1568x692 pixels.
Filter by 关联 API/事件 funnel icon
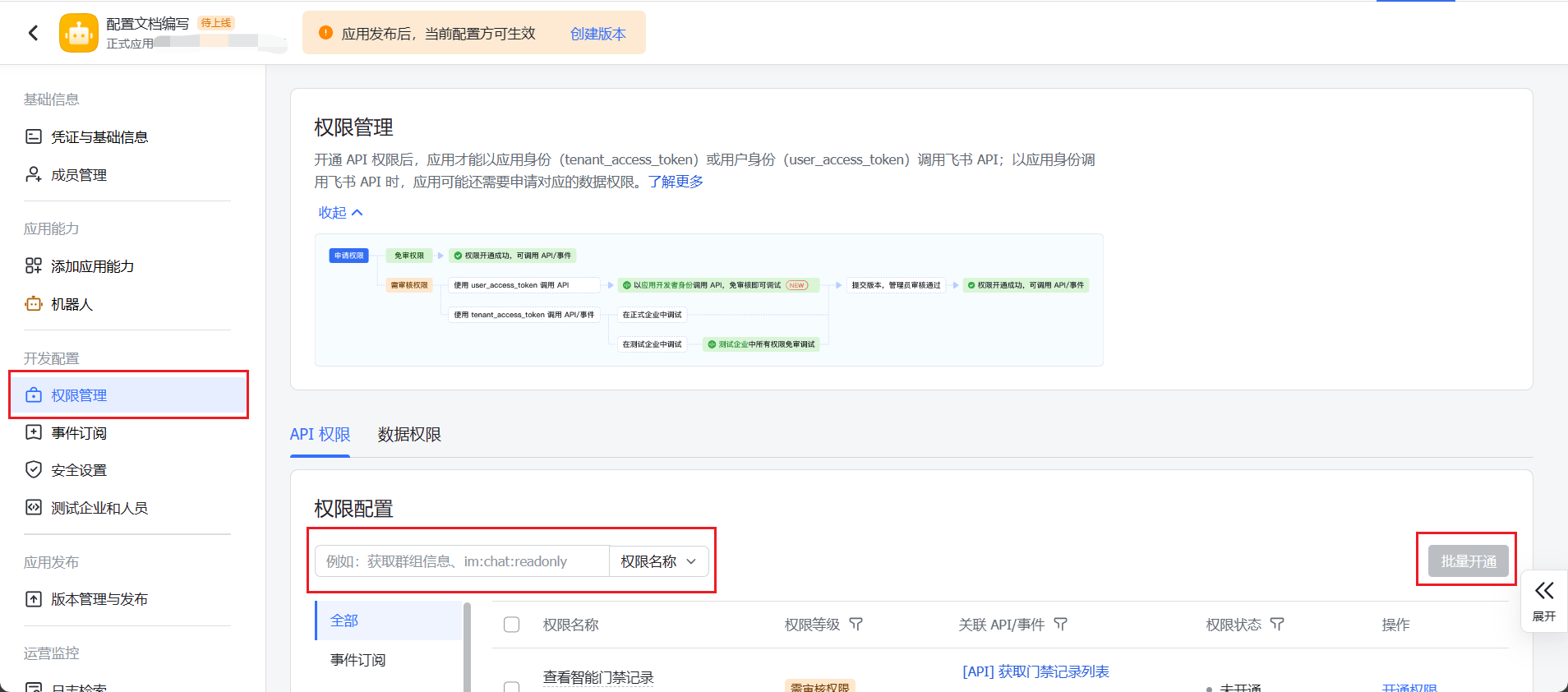click(1060, 625)
